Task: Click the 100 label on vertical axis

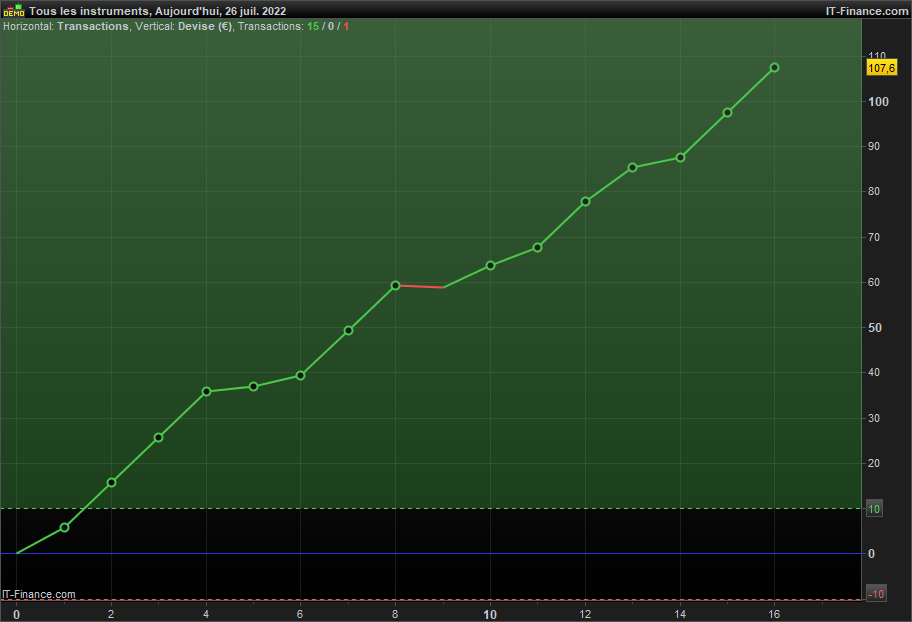Action: coord(878,102)
